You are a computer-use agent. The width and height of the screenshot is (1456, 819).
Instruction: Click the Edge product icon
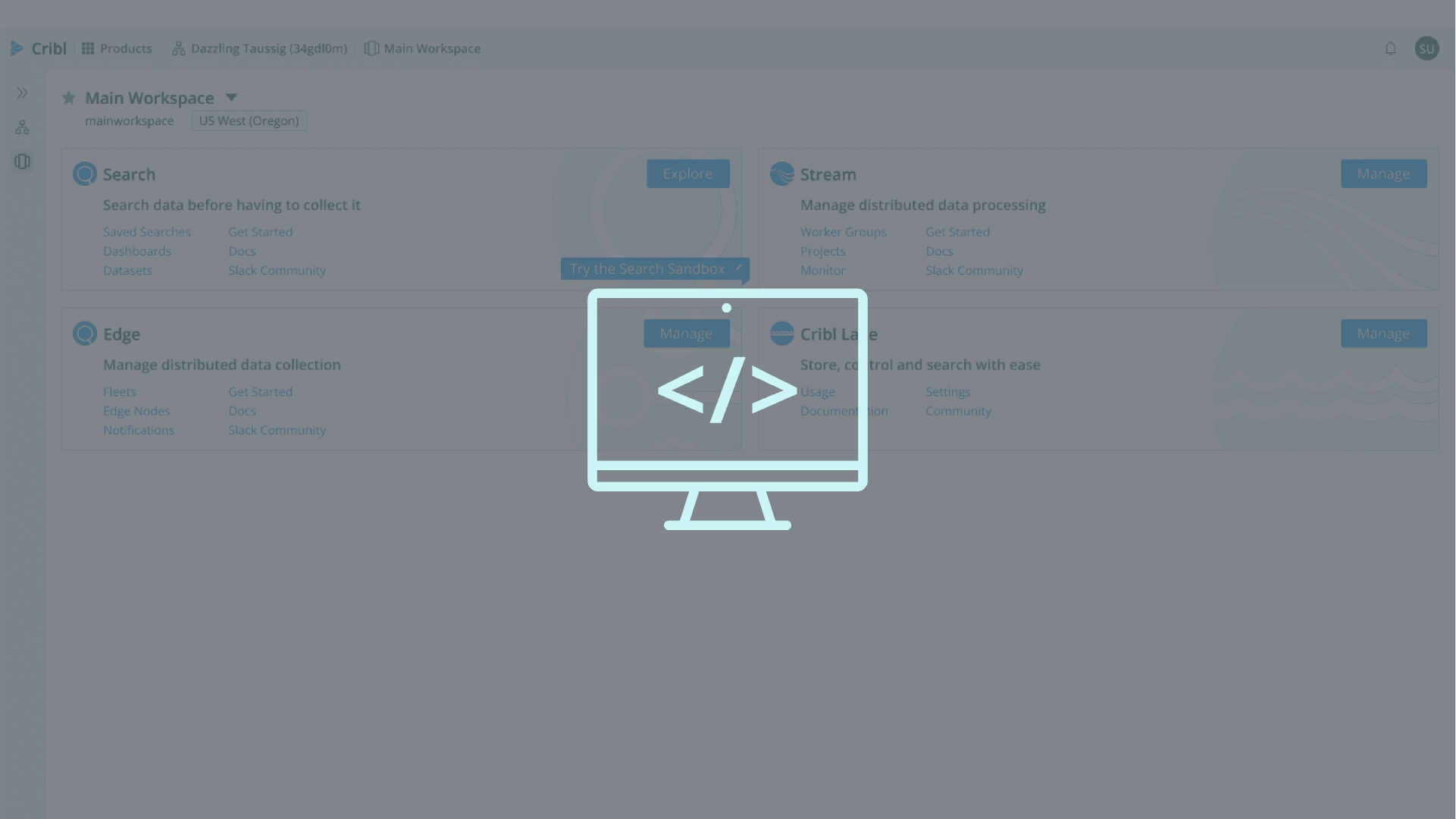pos(85,334)
